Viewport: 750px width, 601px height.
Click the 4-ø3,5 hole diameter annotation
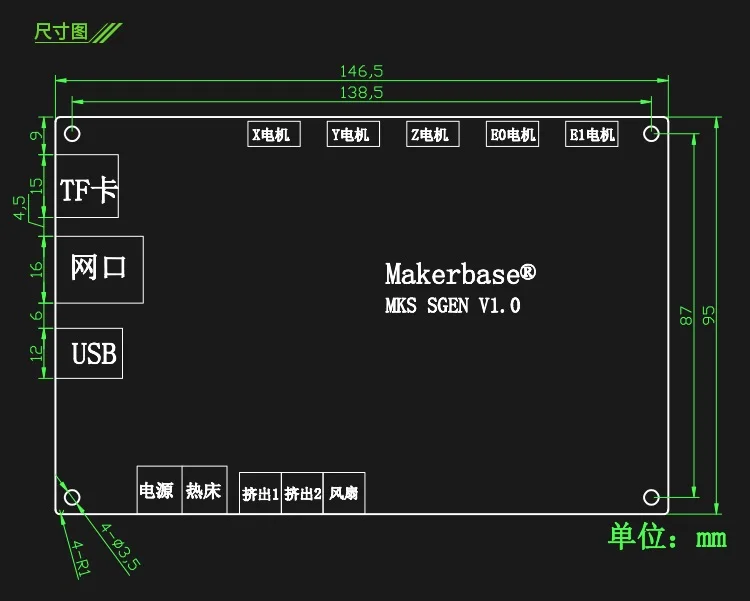(120, 547)
